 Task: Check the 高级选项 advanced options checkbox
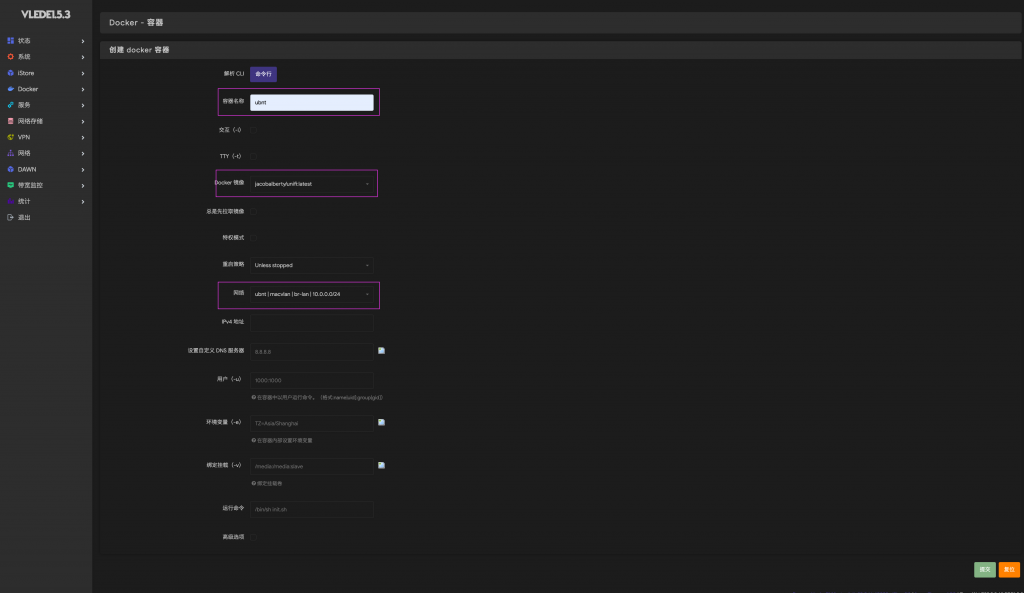tap(253, 537)
